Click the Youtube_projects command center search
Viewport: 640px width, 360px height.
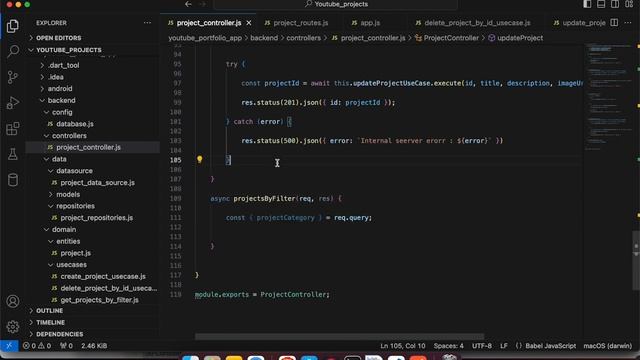pos(336,4)
